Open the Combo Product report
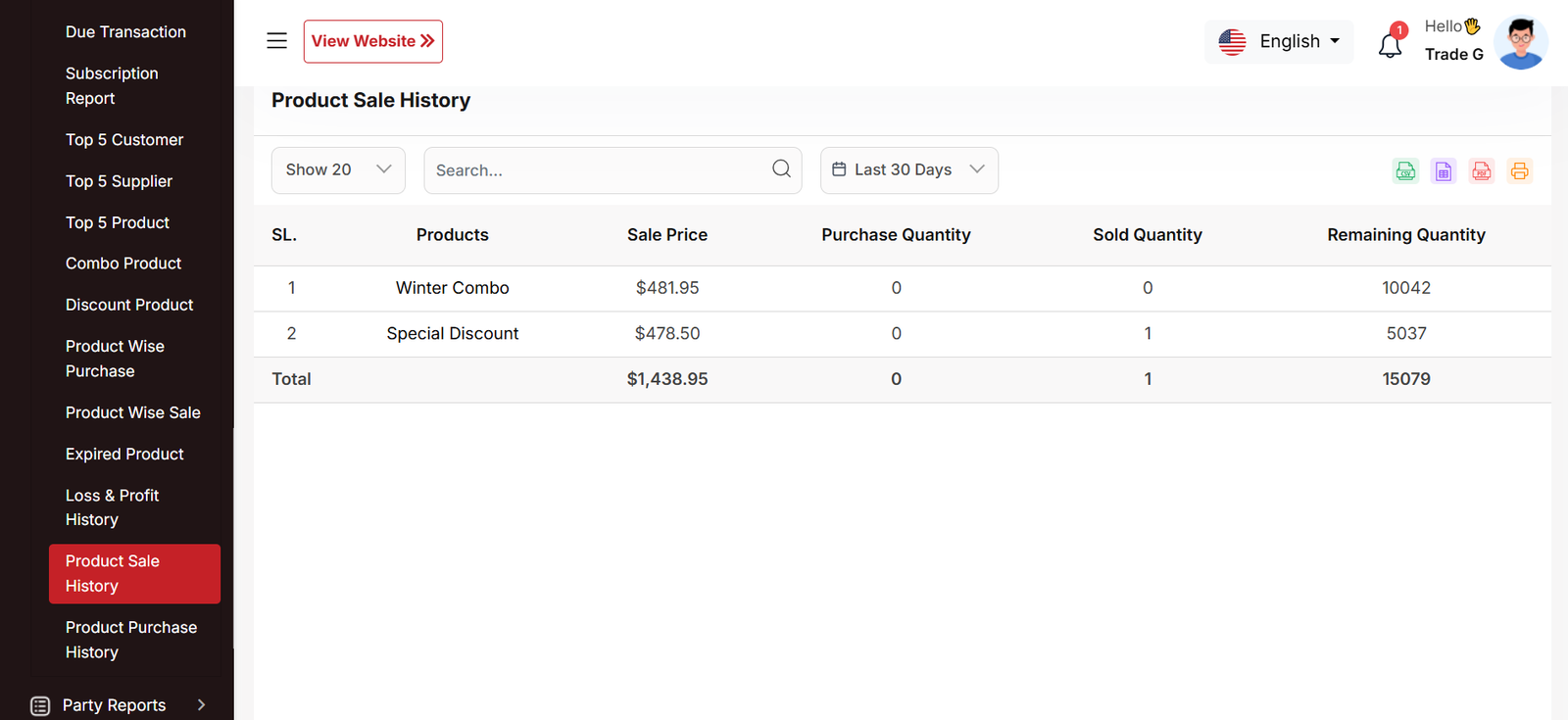The image size is (1568, 720). pos(123,264)
